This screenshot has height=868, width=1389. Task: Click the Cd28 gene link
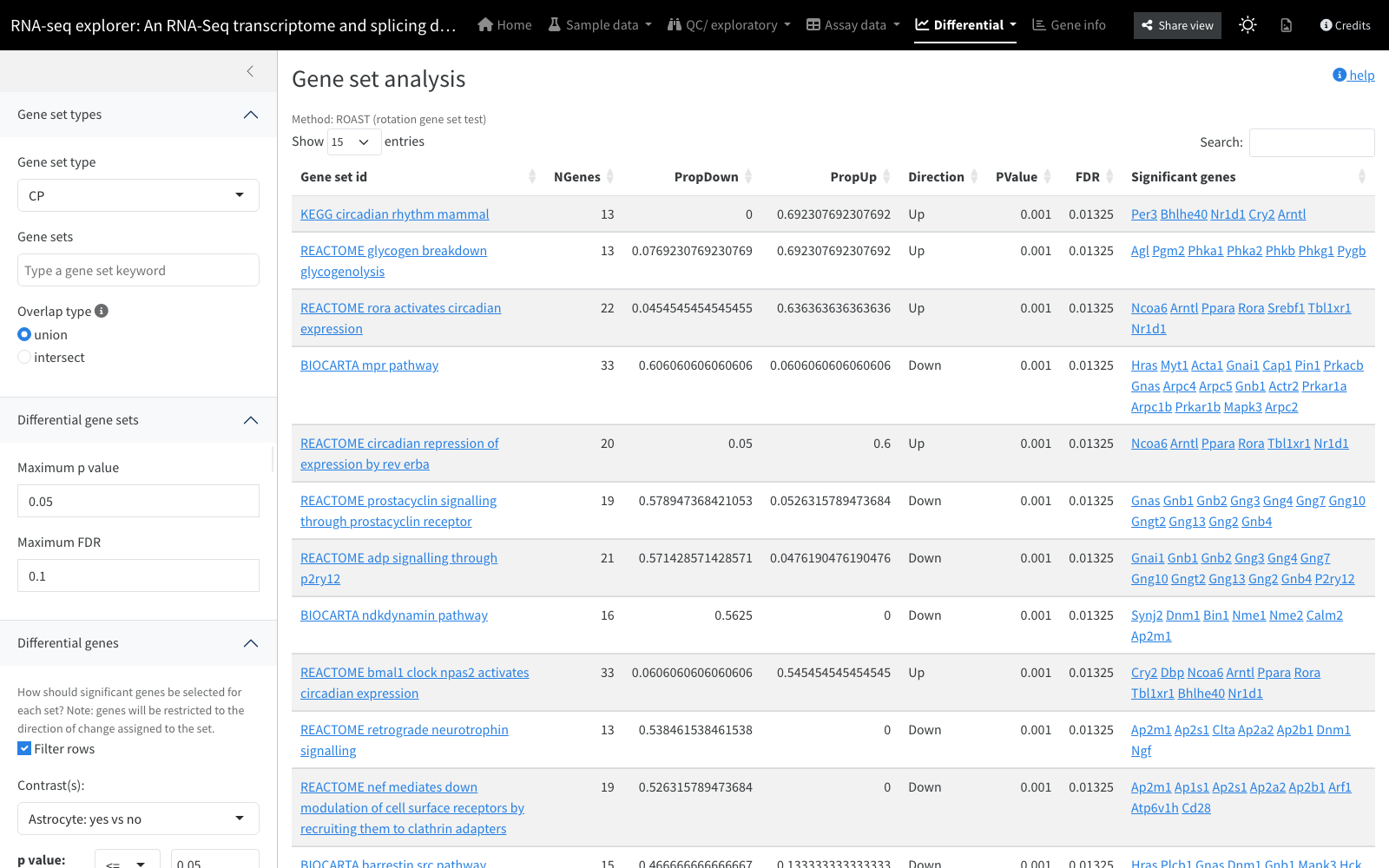tap(1195, 807)
